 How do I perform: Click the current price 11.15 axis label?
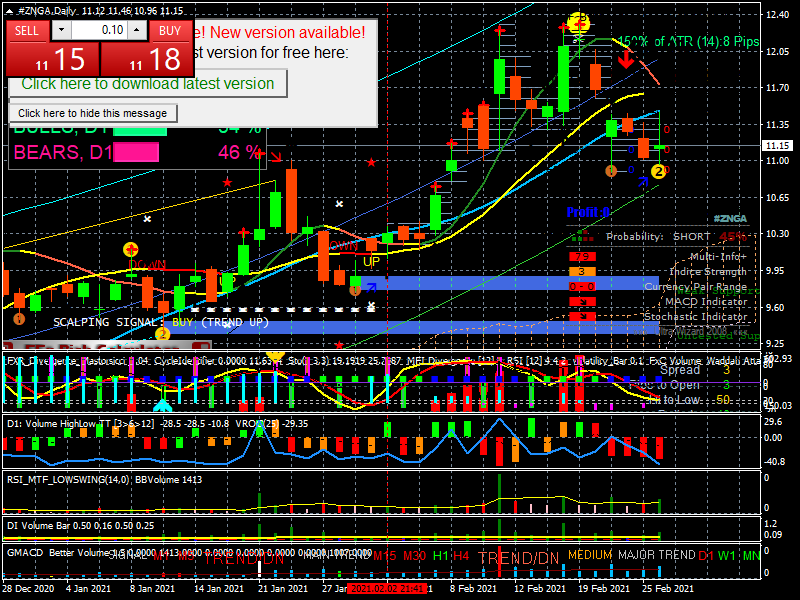(777, 146)
